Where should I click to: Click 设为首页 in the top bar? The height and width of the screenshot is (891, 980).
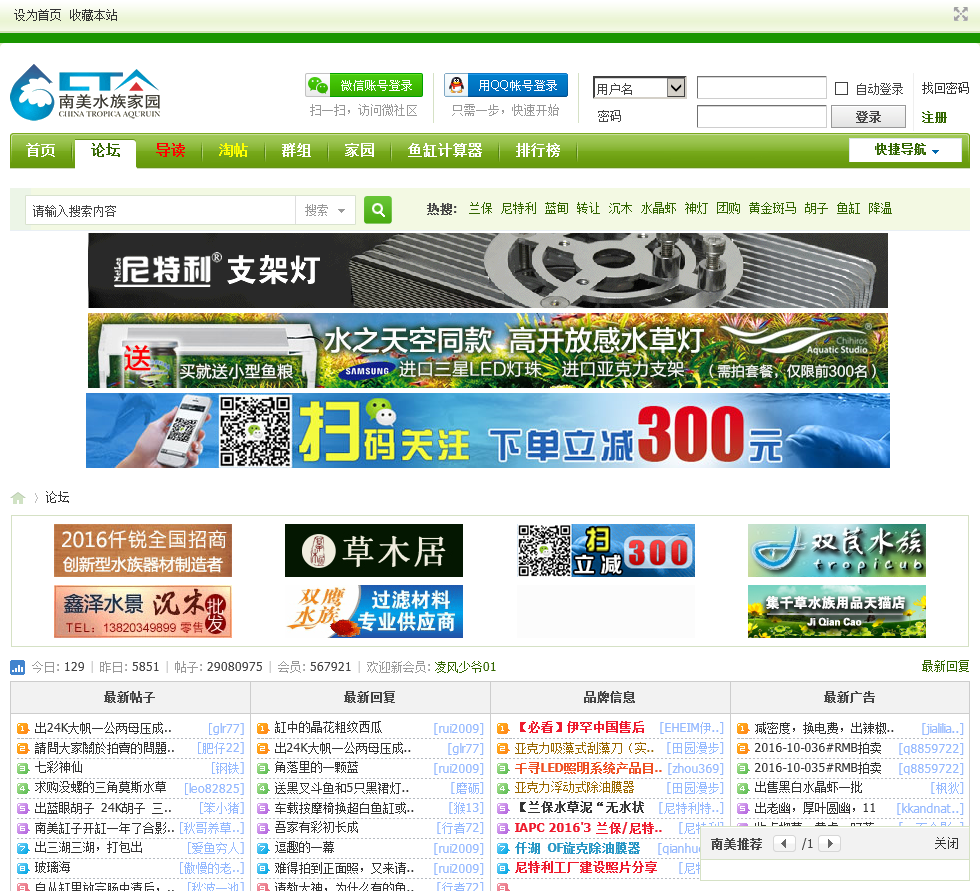38,16
